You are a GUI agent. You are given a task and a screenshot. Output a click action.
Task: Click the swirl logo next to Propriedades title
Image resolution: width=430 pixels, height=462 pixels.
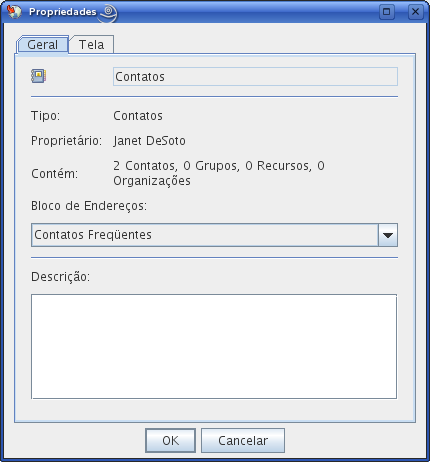108,13
